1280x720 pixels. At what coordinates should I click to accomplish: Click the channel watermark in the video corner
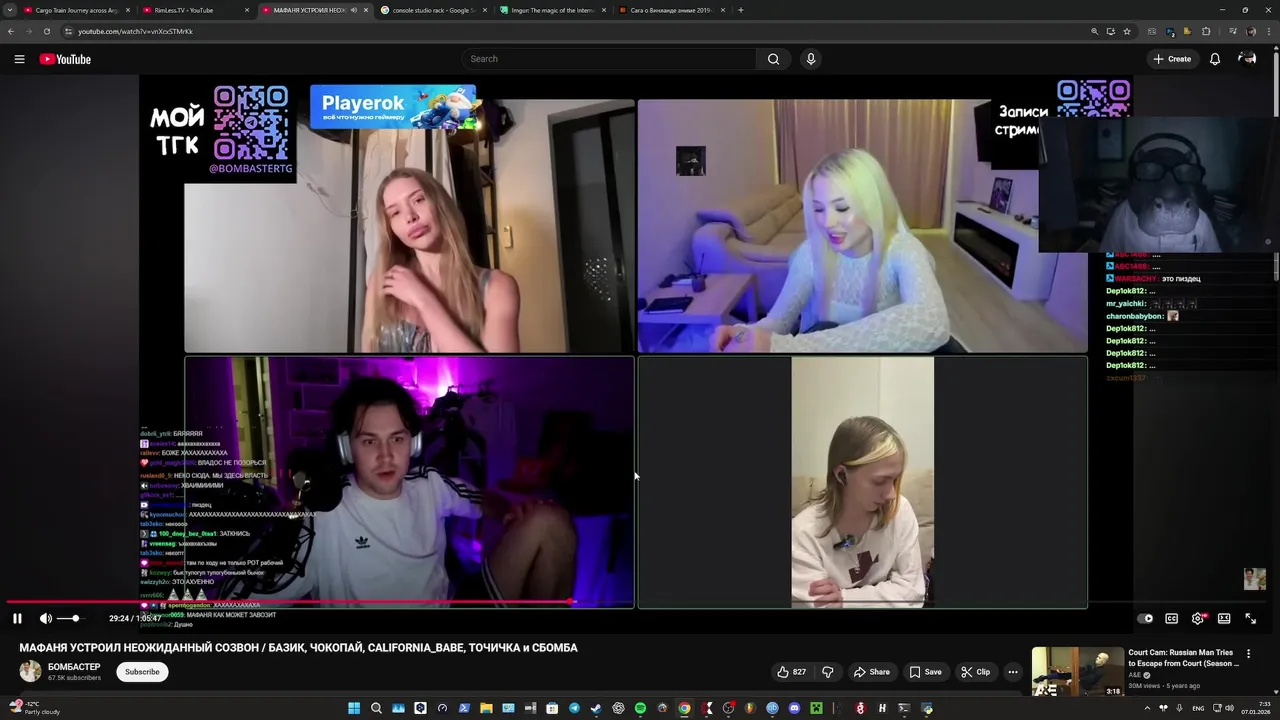pyautogui.click(x=1254, y=579)
